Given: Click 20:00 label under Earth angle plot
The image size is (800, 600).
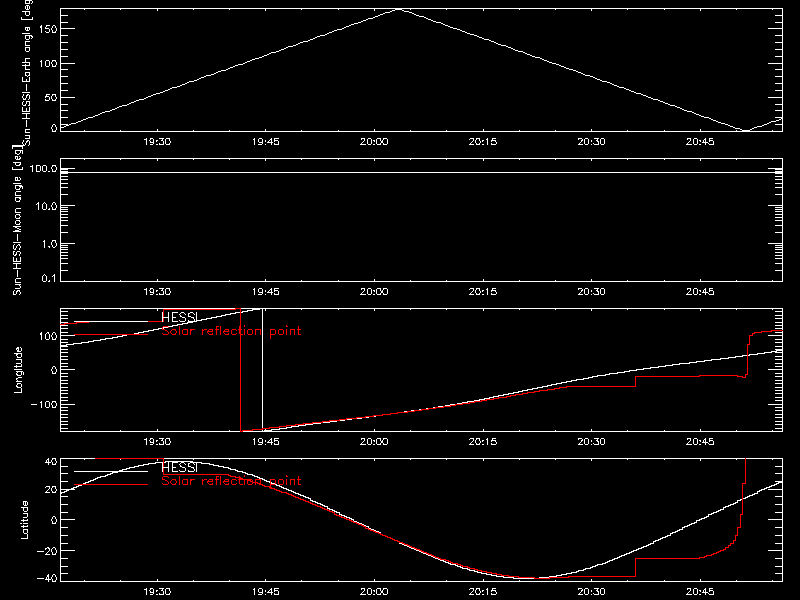Looking at the screenshot, I should point(374,142).
